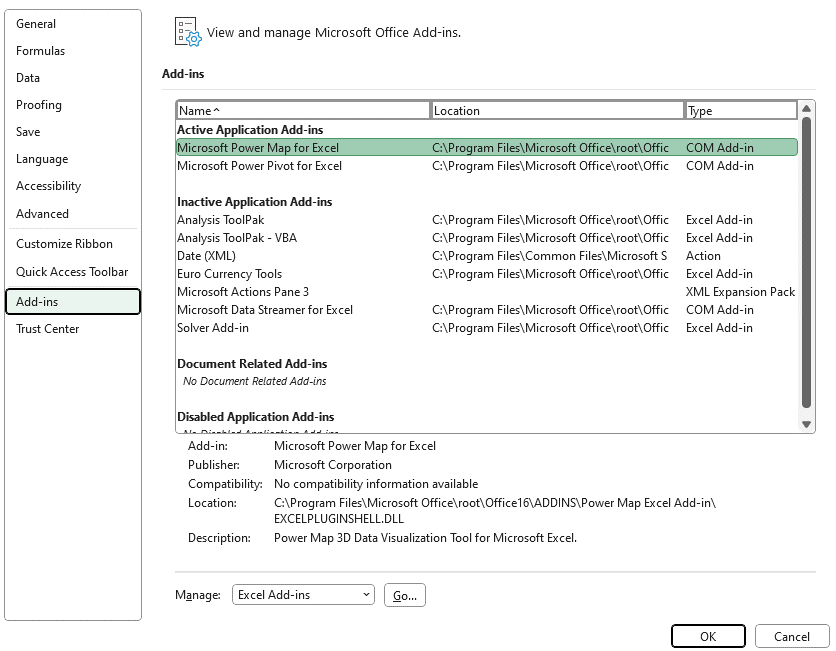This screenshot has width=836, height=651.
Task: Select Microsoft Power Map for Excel row
Action: [x=487, y=148]
